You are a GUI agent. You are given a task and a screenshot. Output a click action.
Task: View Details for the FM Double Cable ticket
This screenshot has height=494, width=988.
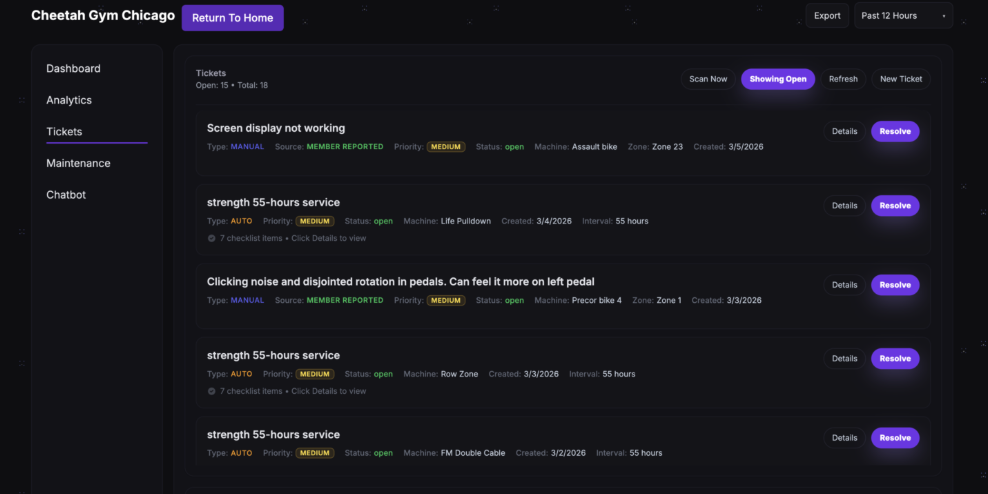(x=844, y=438)
